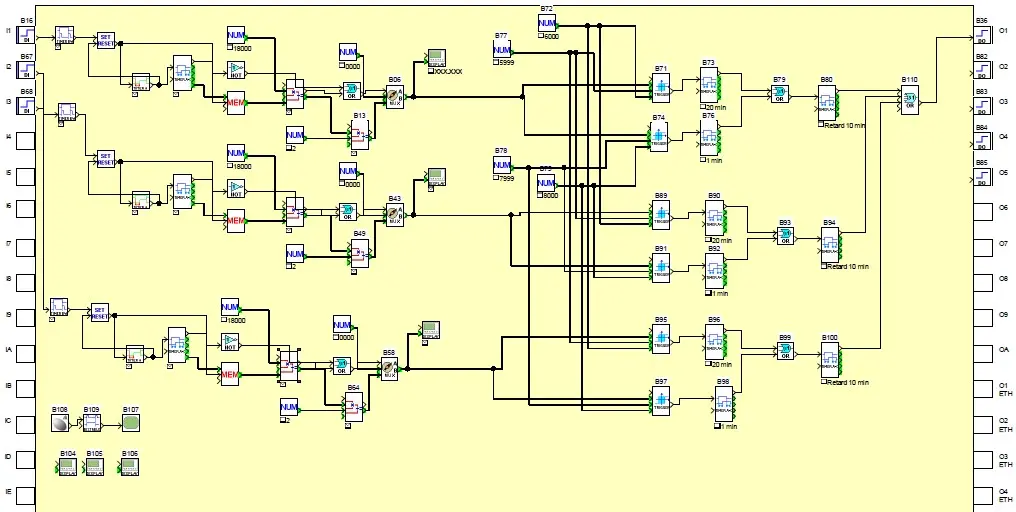
Task: Click the B77 NUM constant block
Action: (x=501, y=50)
